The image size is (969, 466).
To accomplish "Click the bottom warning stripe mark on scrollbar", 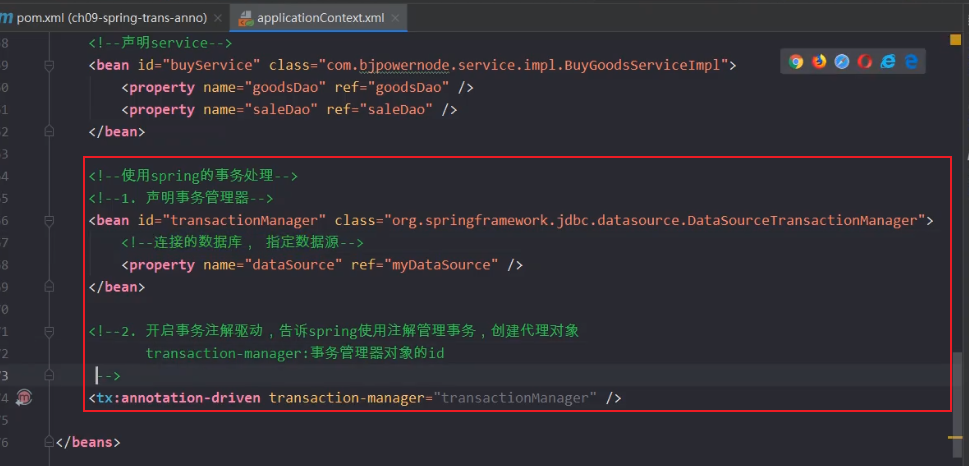I will coord(955,437).
